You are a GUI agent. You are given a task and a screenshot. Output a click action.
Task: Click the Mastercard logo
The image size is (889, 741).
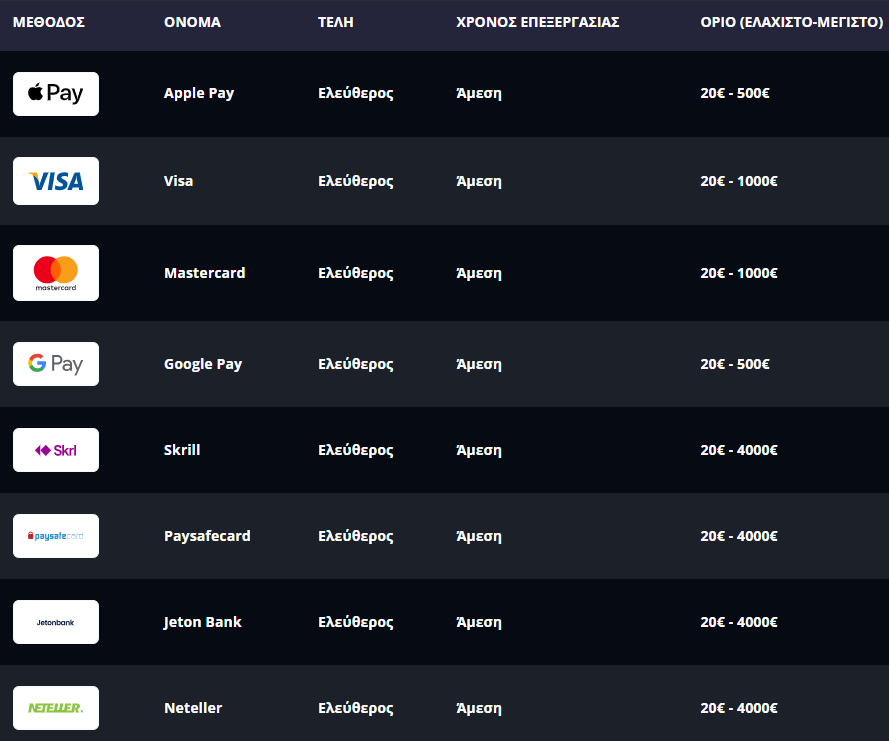pos(56,273)
